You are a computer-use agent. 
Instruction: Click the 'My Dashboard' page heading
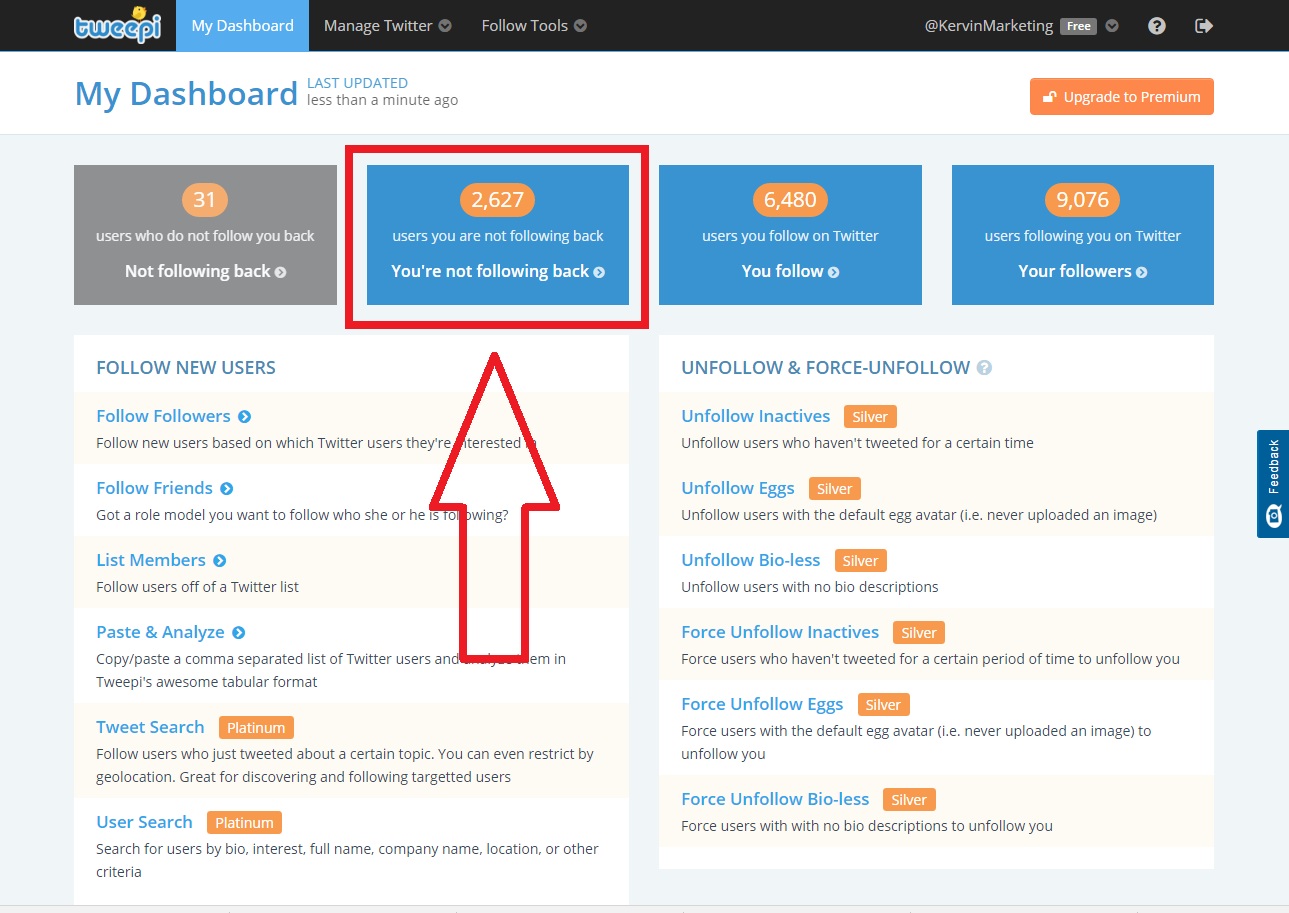(x=186, y=94)
